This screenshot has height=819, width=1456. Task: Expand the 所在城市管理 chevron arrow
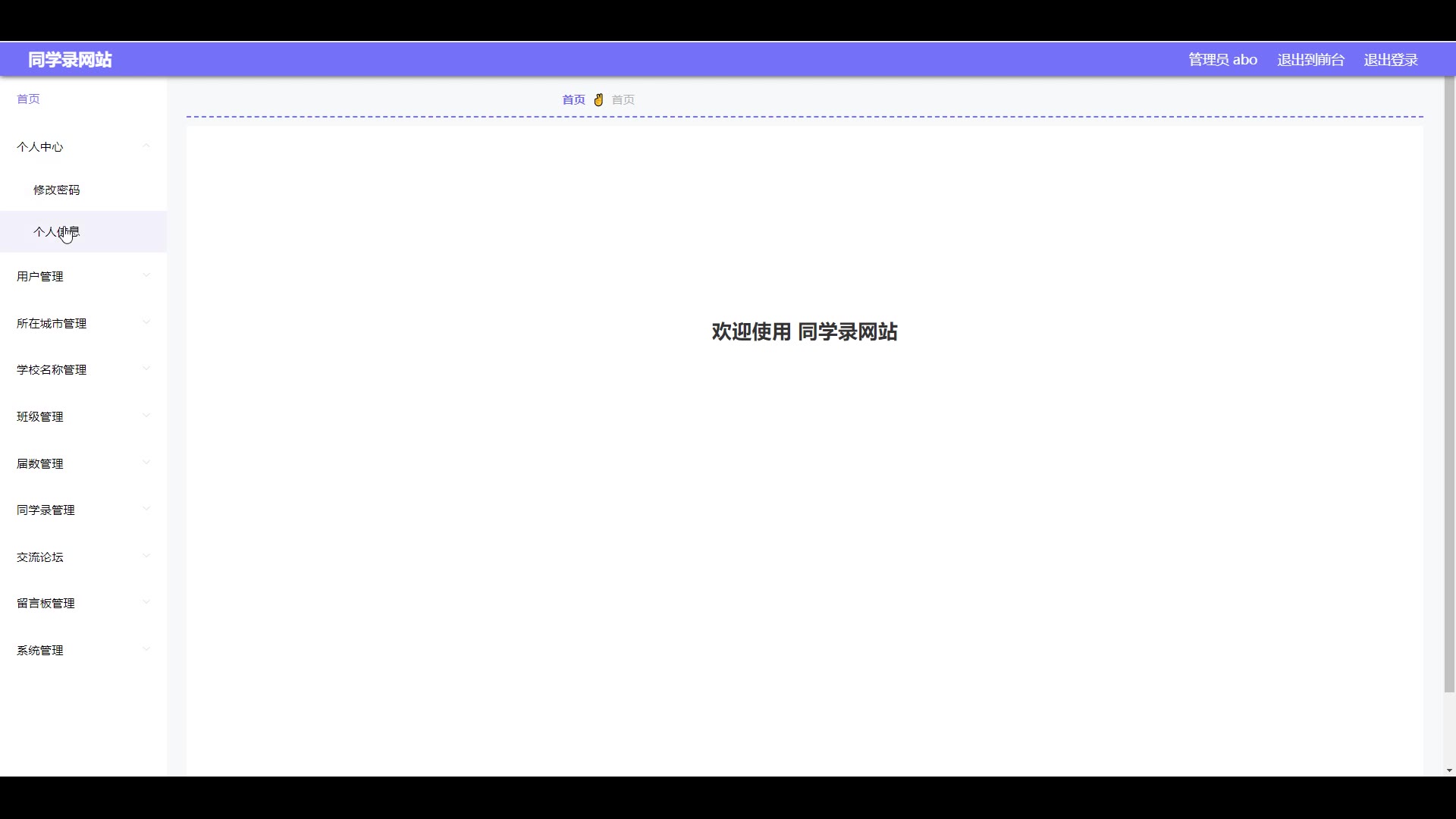(146, 322)
